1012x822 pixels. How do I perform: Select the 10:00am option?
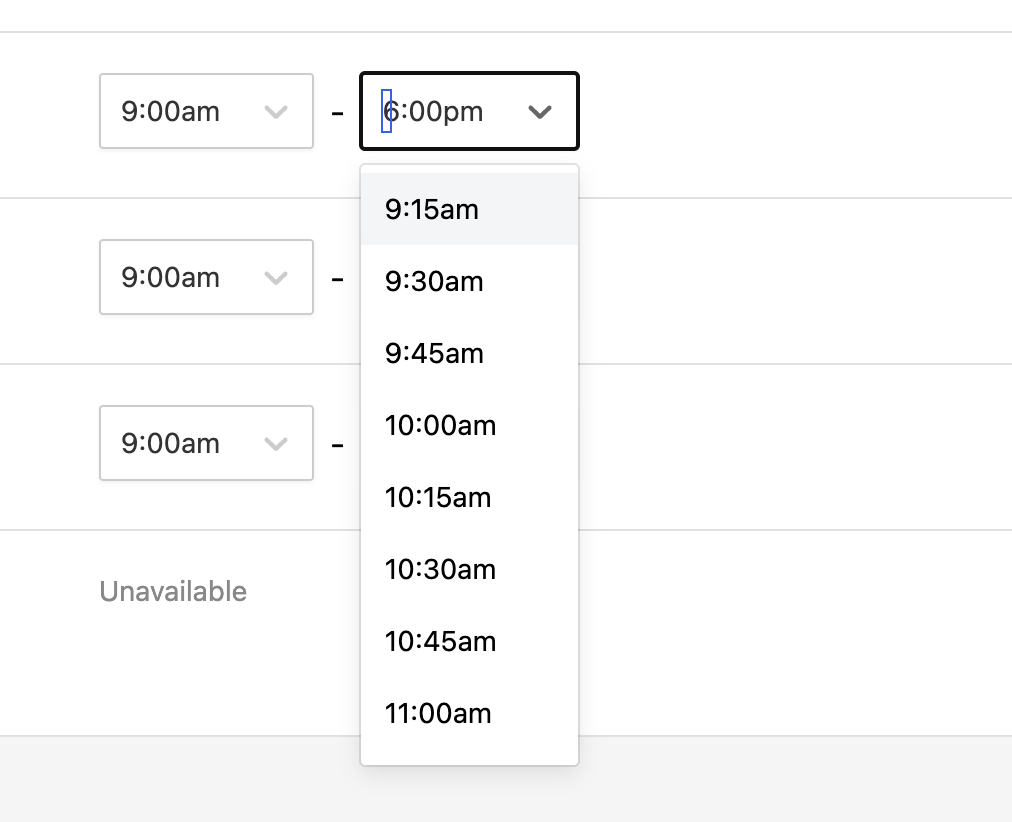[440, 425]
